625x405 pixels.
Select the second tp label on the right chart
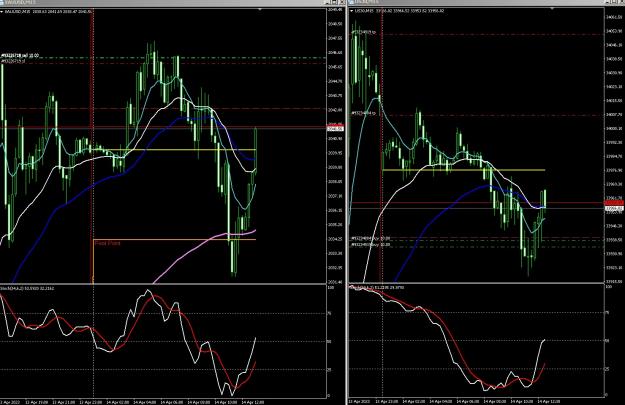coord(363,113)
